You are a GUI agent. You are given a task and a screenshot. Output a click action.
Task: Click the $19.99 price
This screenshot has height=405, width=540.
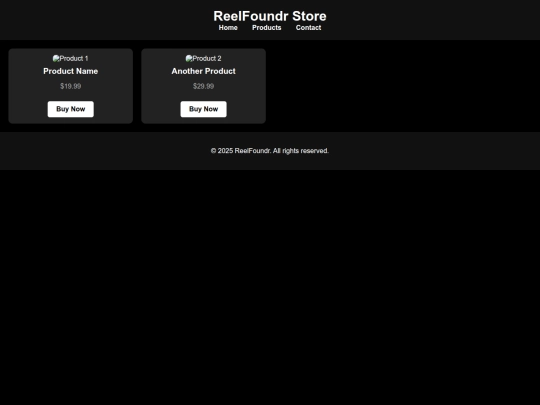(71, 86)
